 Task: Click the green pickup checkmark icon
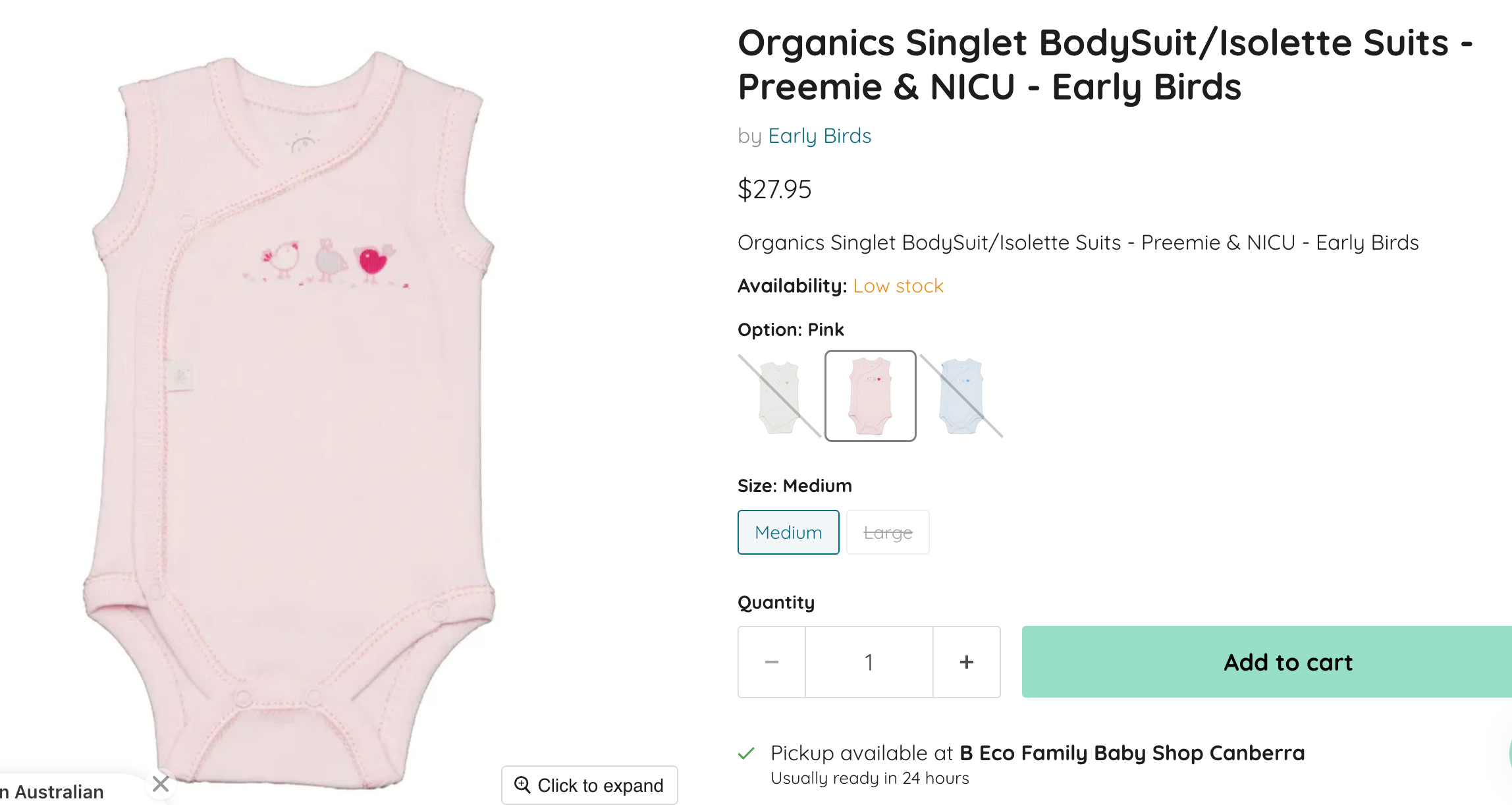746,754
